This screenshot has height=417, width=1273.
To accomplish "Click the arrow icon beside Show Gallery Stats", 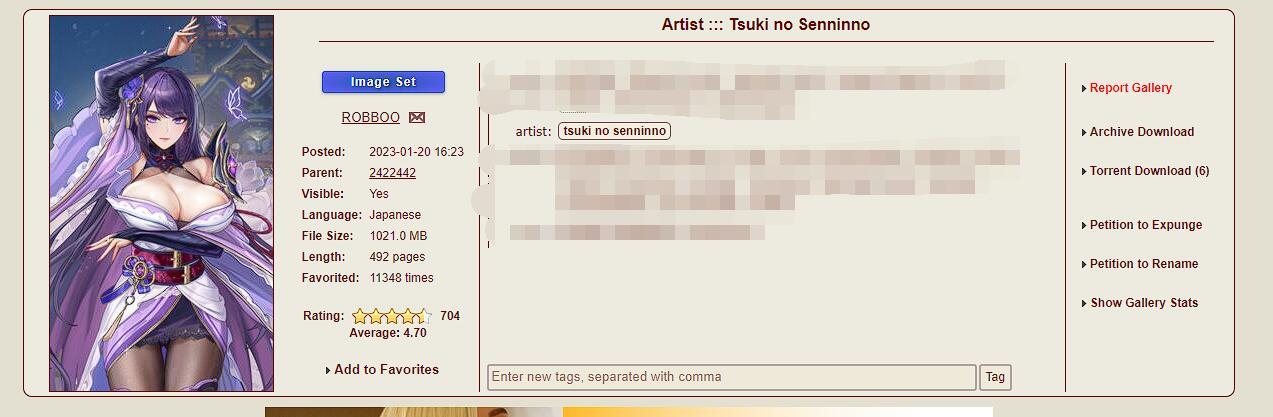I will 1084,304.
